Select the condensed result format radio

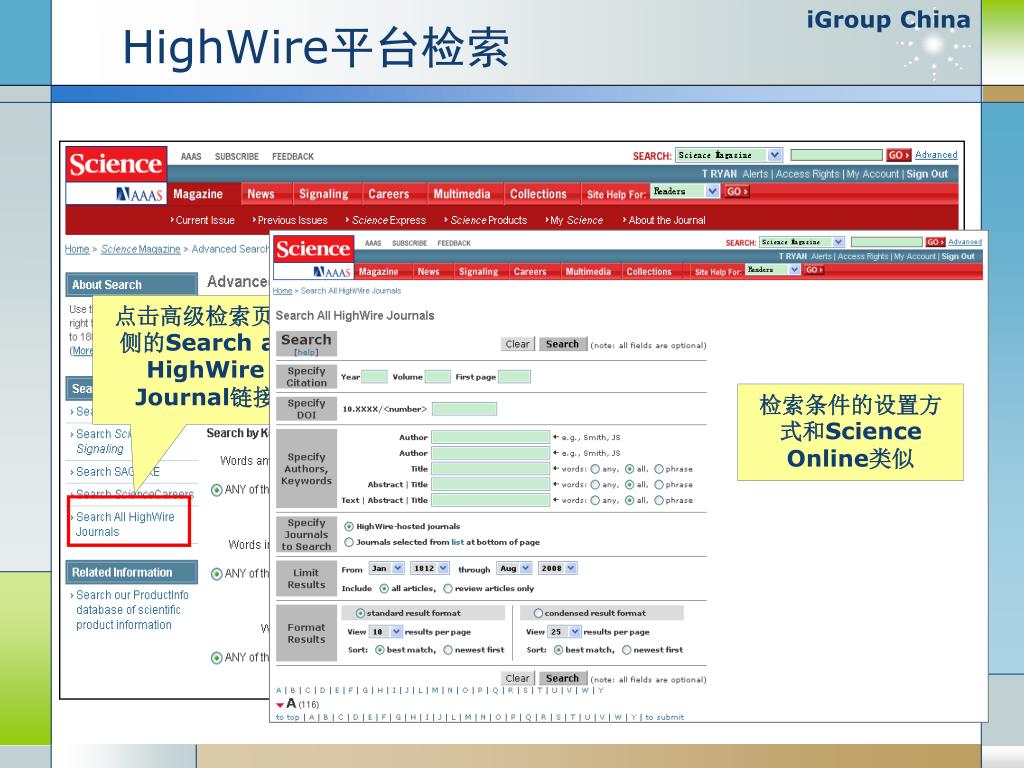[538, 613]
